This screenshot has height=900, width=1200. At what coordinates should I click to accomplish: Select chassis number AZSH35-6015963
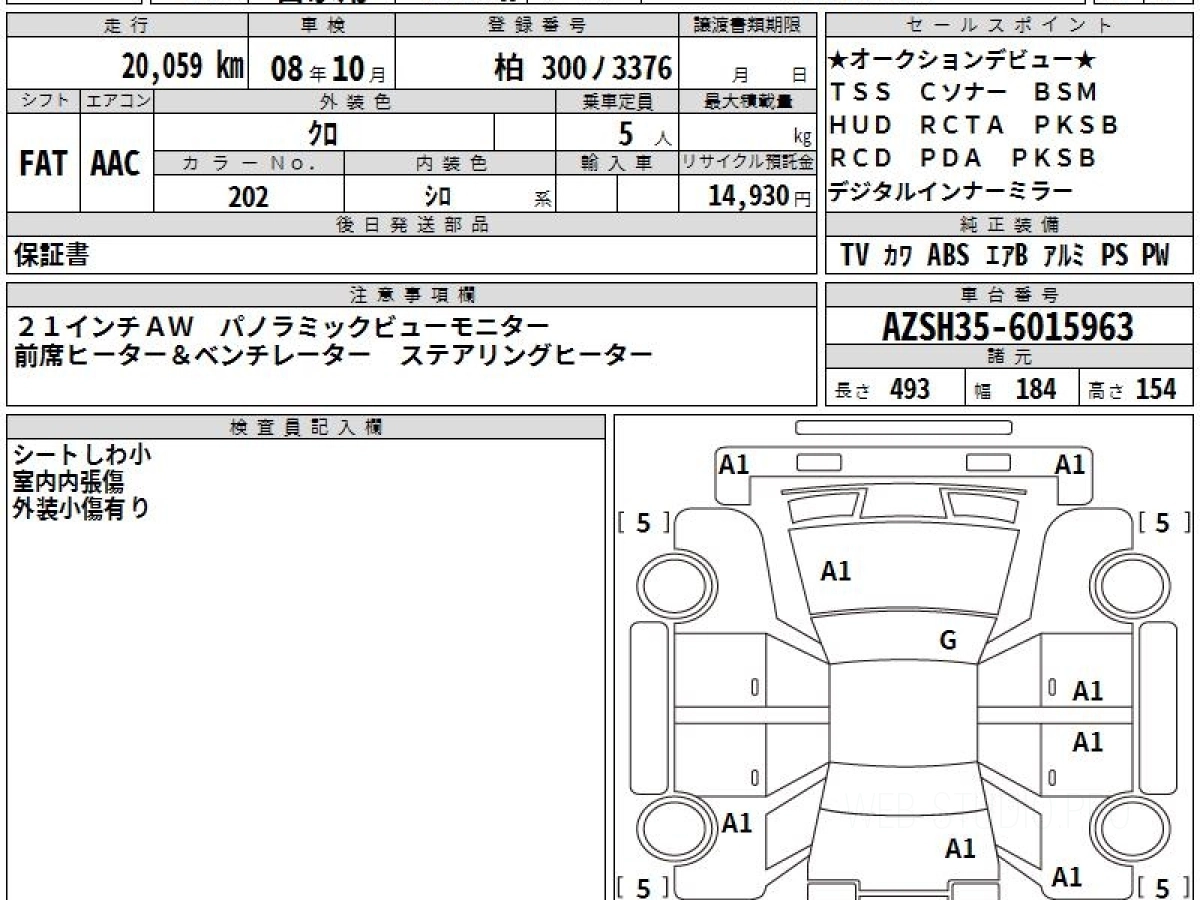(x=1008, y=327)
